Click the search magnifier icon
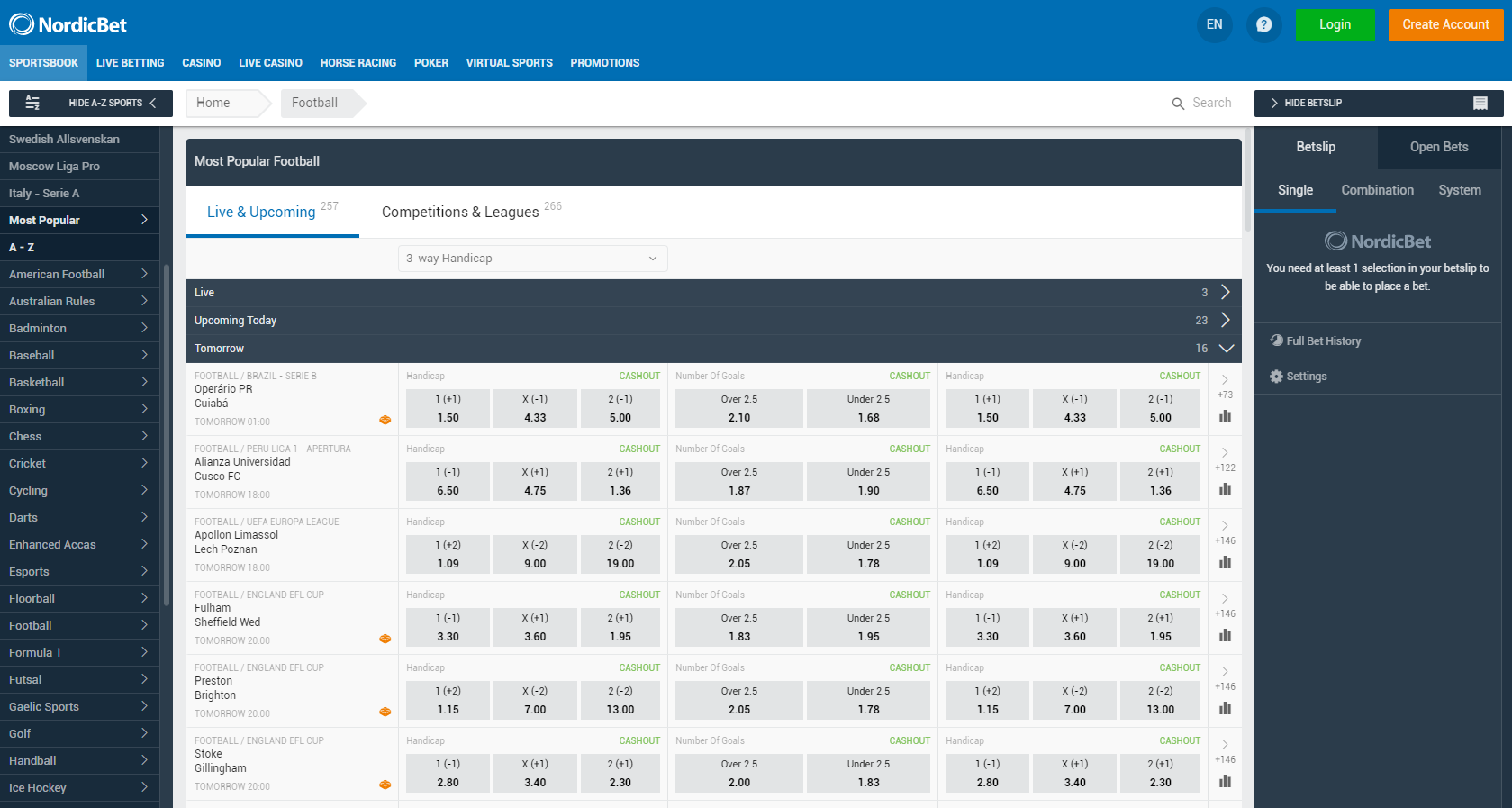The image size is (1512, 808). tap(1178, 104)
